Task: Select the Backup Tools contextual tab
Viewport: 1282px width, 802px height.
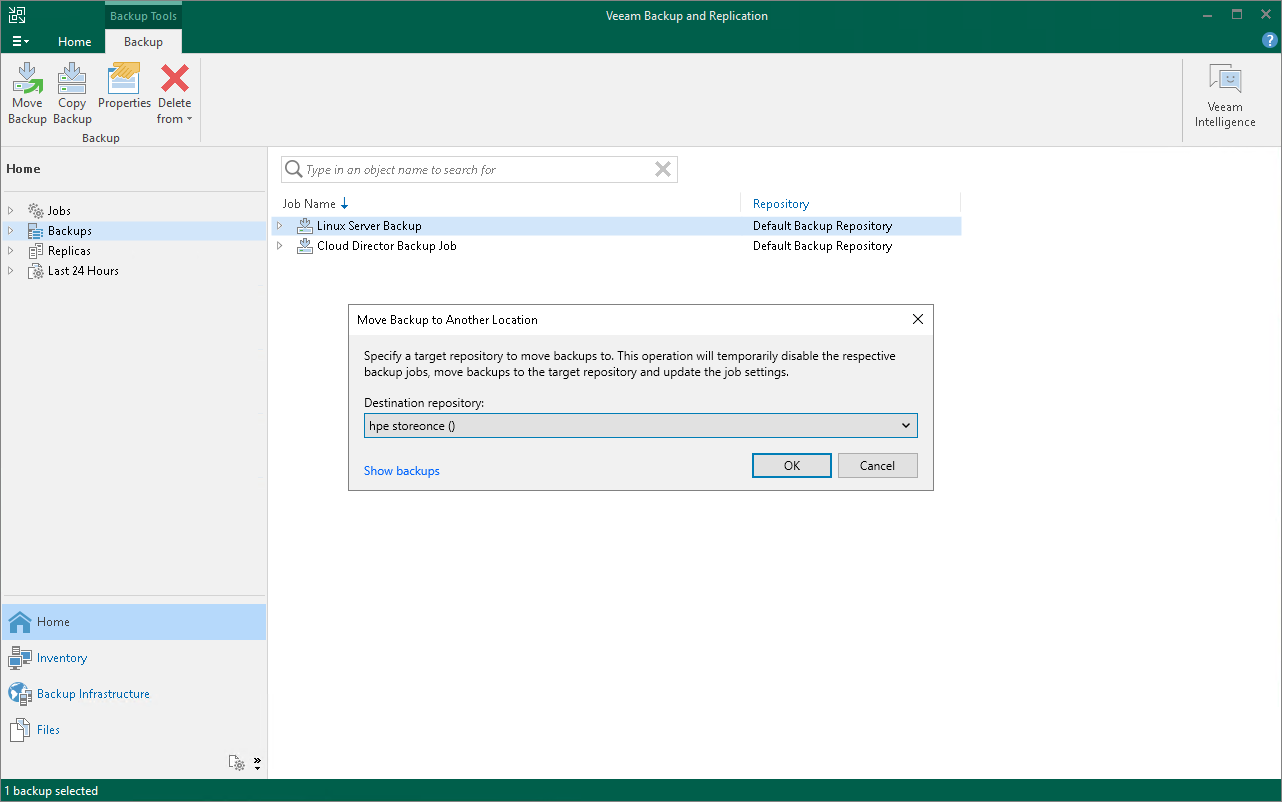Action: coord(142,15)
